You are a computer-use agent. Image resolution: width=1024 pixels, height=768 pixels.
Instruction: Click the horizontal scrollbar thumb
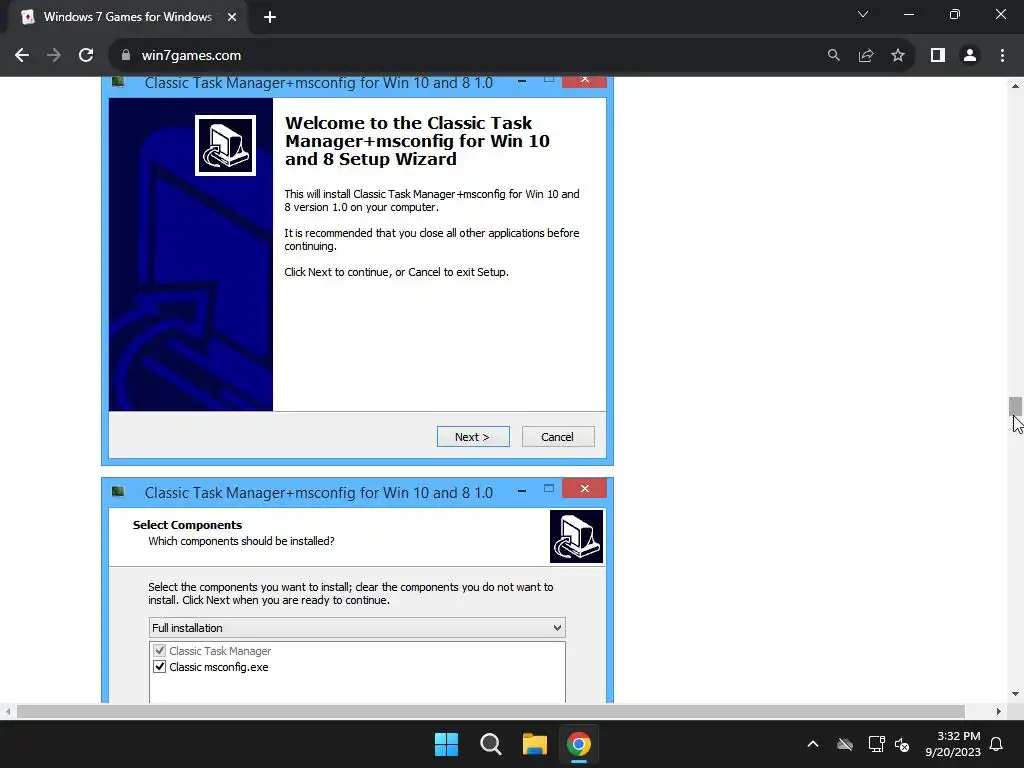[x=490, y=711]
